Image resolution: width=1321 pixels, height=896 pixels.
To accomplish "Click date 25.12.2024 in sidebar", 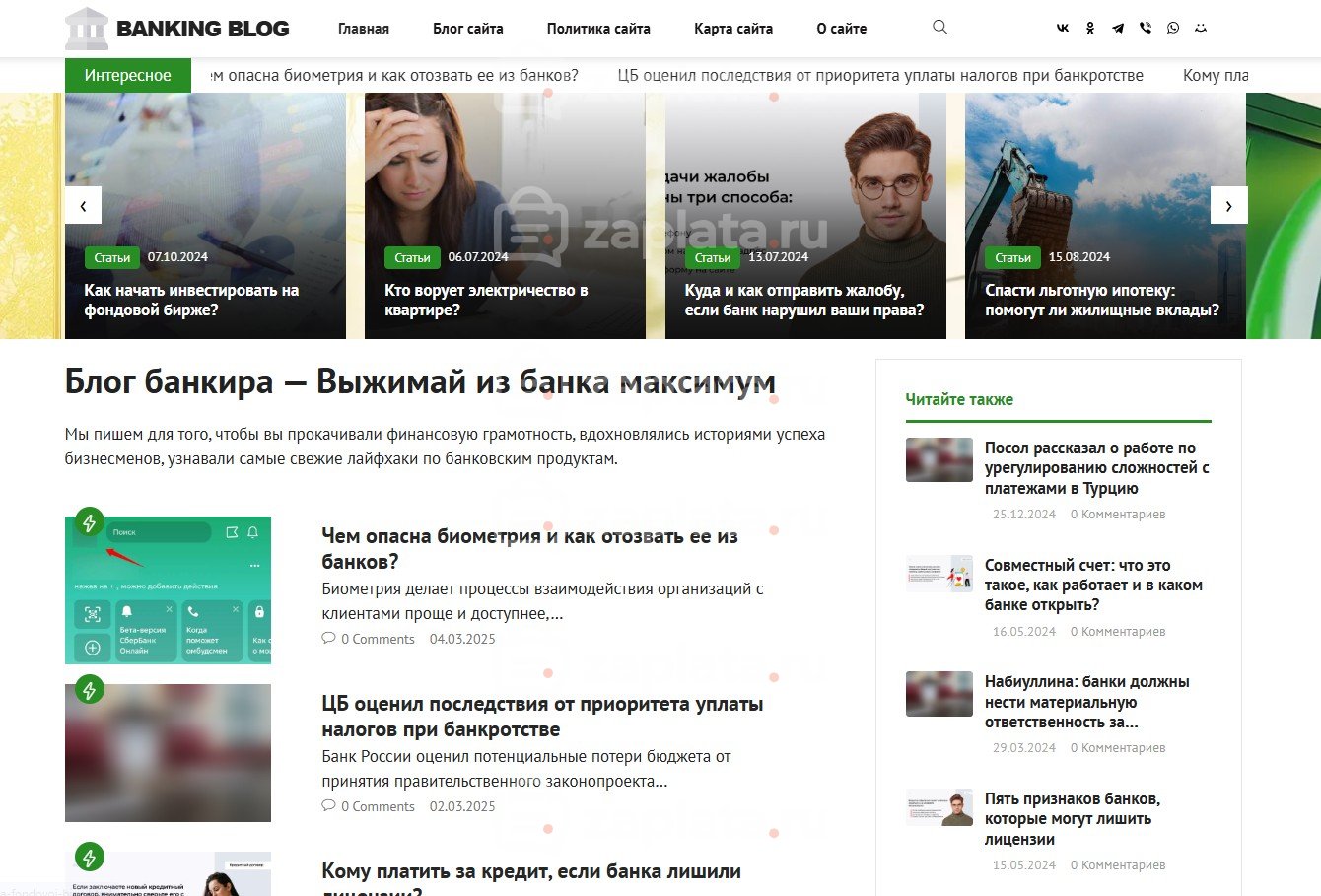I will pos(1024,515).
